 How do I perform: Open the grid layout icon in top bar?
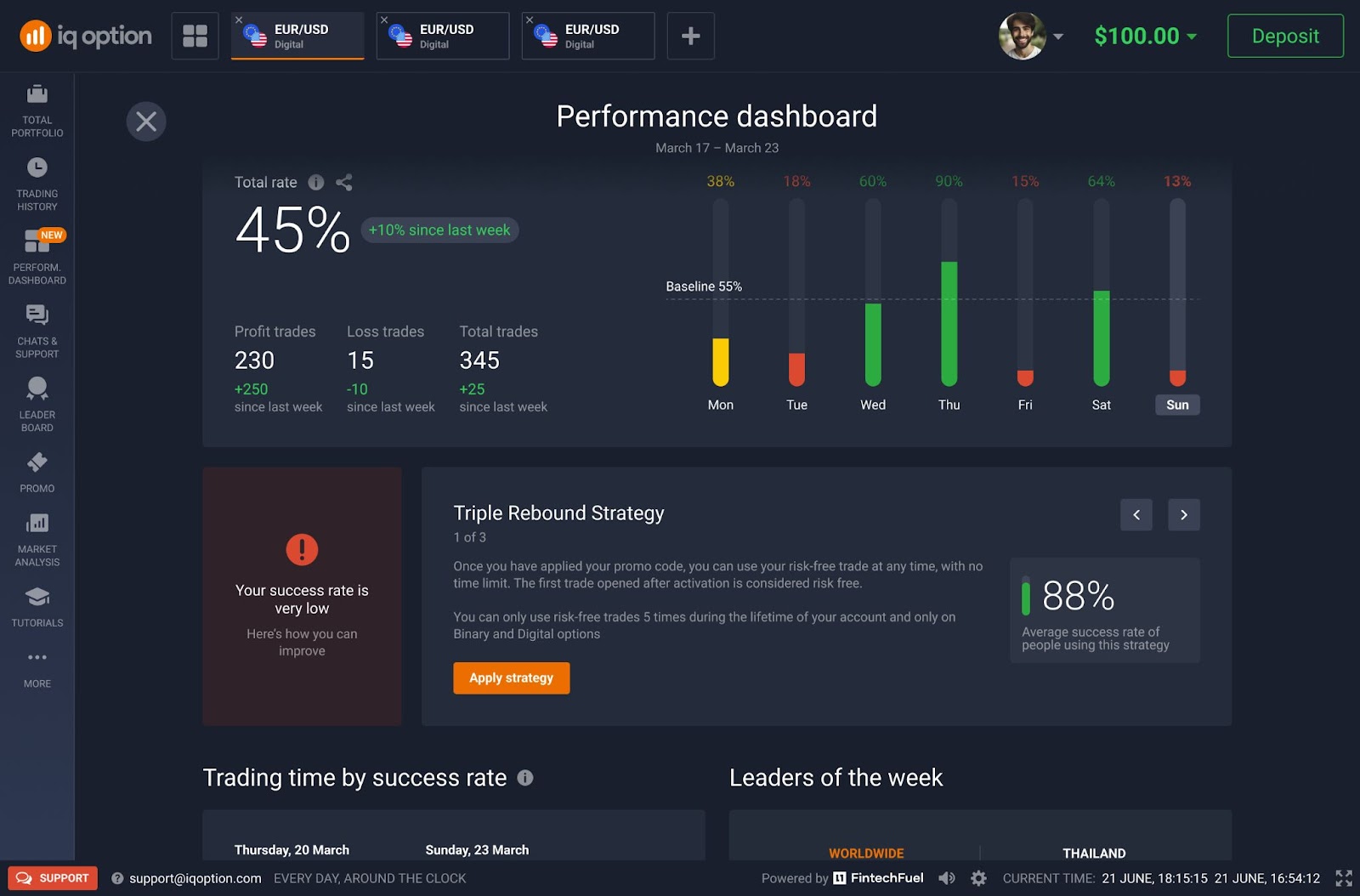[x=195, y=36]
